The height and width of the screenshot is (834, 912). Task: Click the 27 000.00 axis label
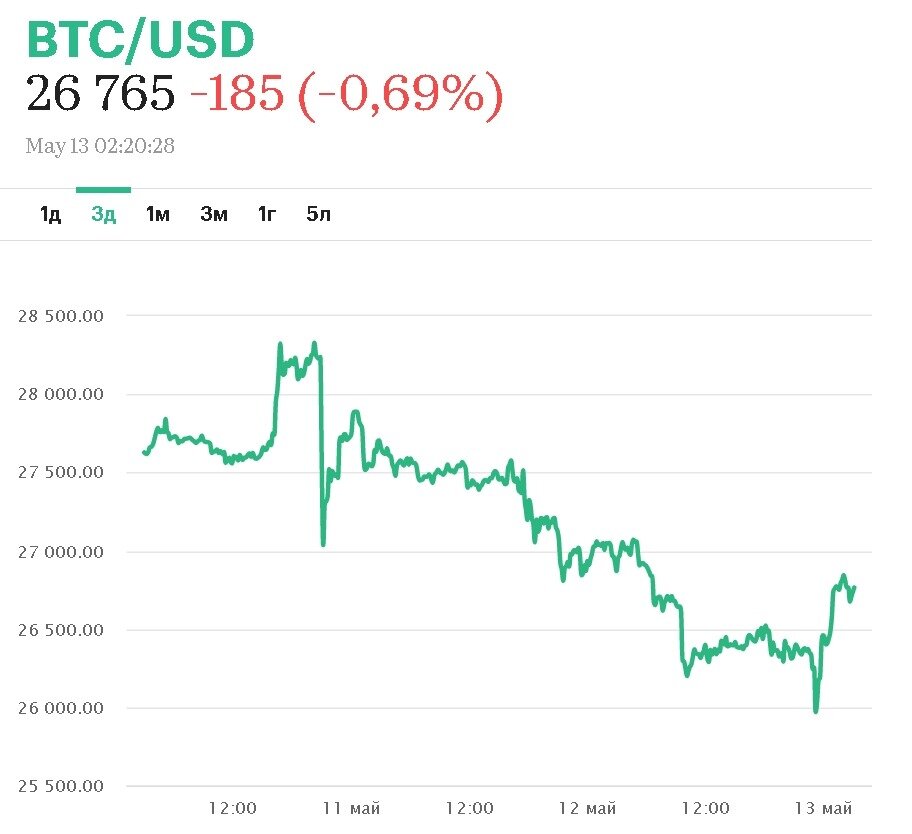[x=61, y=552]
